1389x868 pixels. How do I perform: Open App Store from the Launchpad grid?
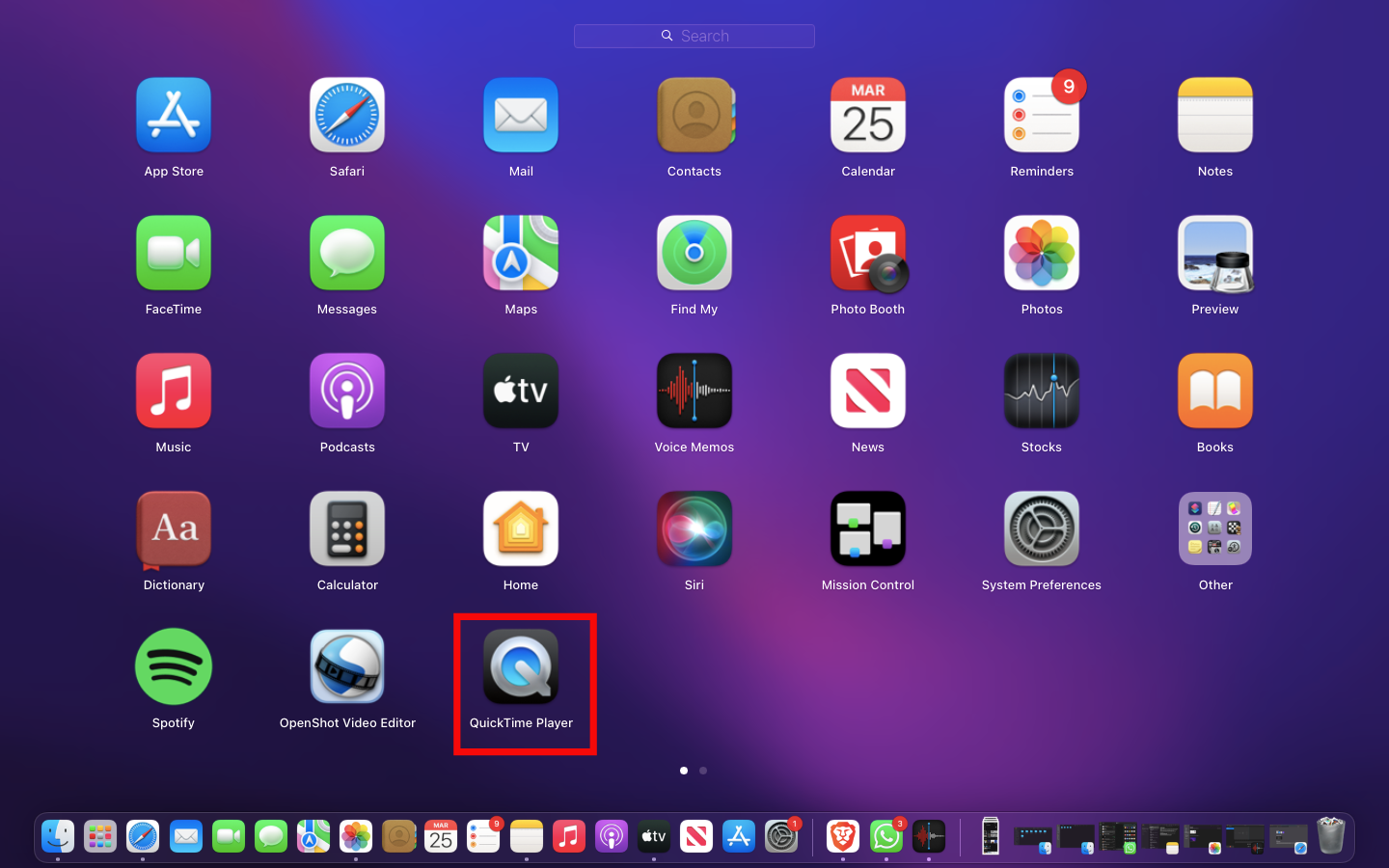click(x=174, y=116)
